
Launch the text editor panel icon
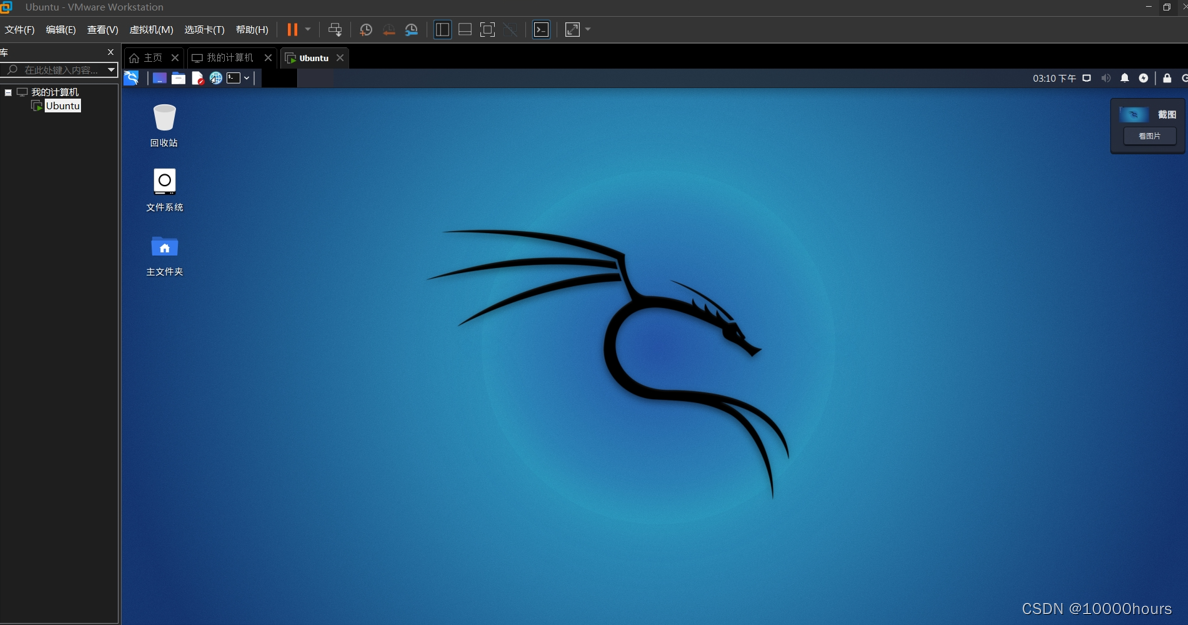(197, 78)
